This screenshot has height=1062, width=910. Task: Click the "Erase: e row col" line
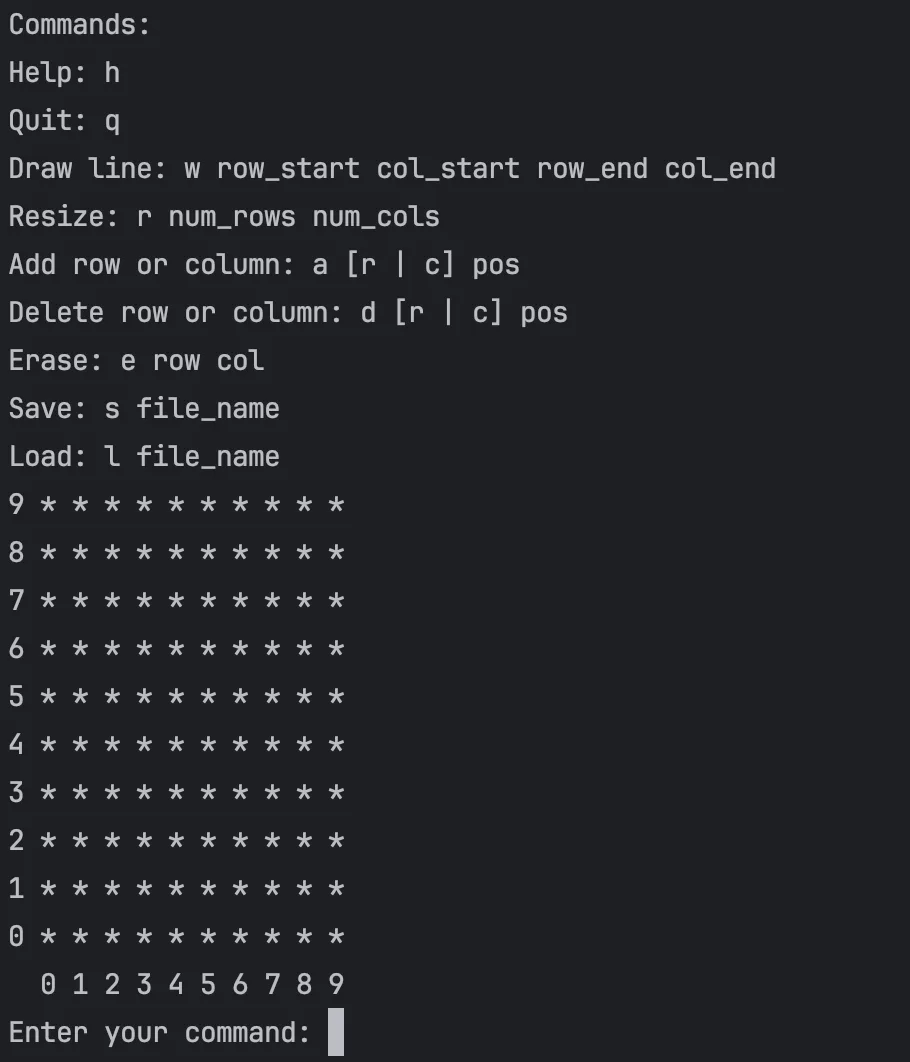[x=136, y=360]
